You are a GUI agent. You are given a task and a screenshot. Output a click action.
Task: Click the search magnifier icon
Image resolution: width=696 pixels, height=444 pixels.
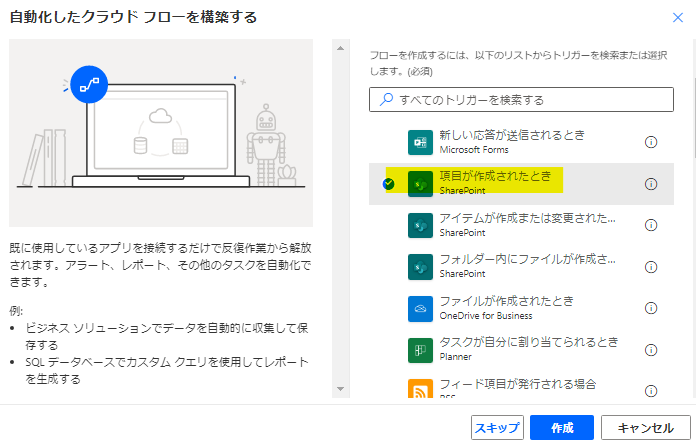386,99
